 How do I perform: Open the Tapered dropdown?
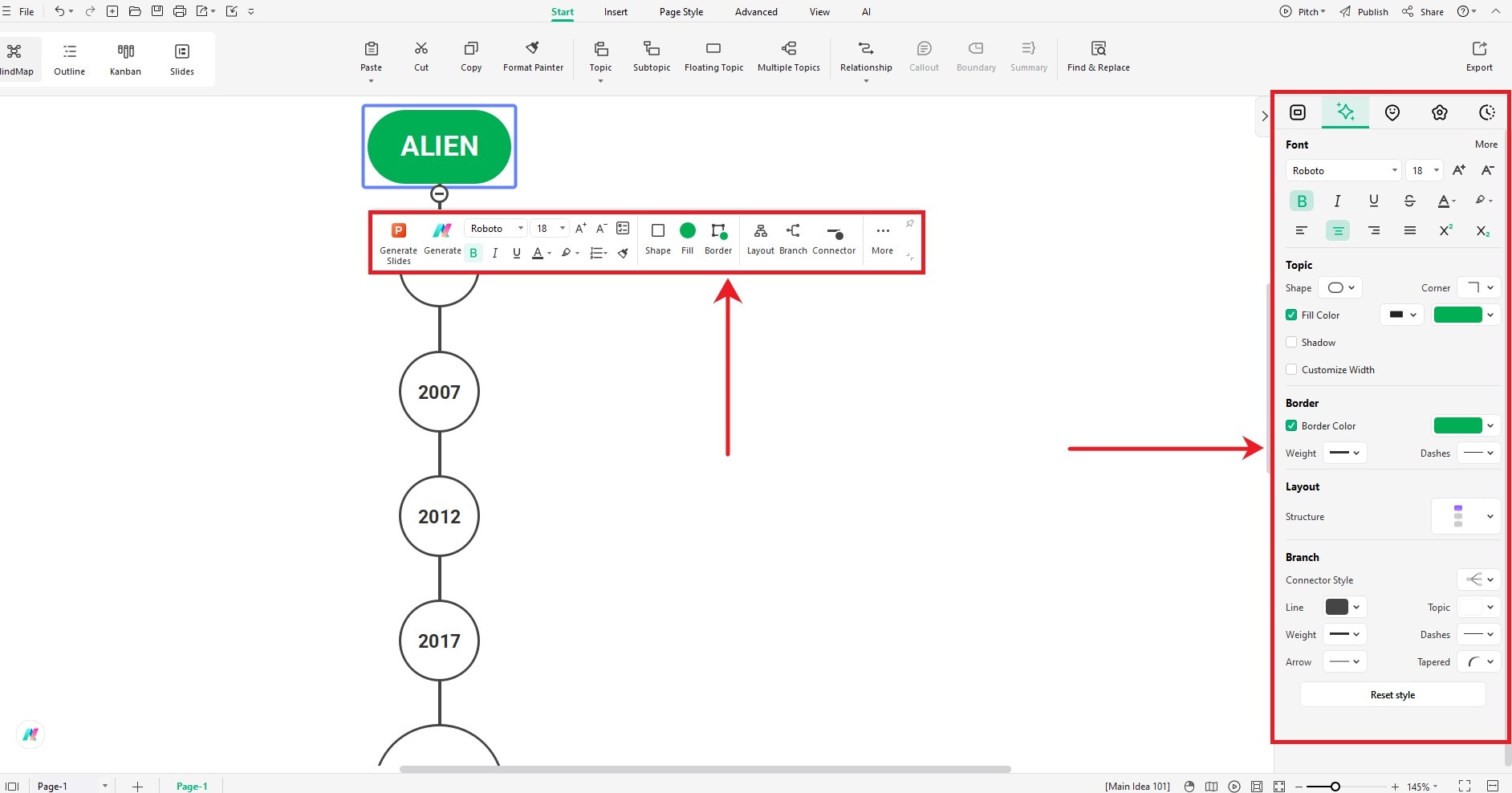click(1478, 661)
